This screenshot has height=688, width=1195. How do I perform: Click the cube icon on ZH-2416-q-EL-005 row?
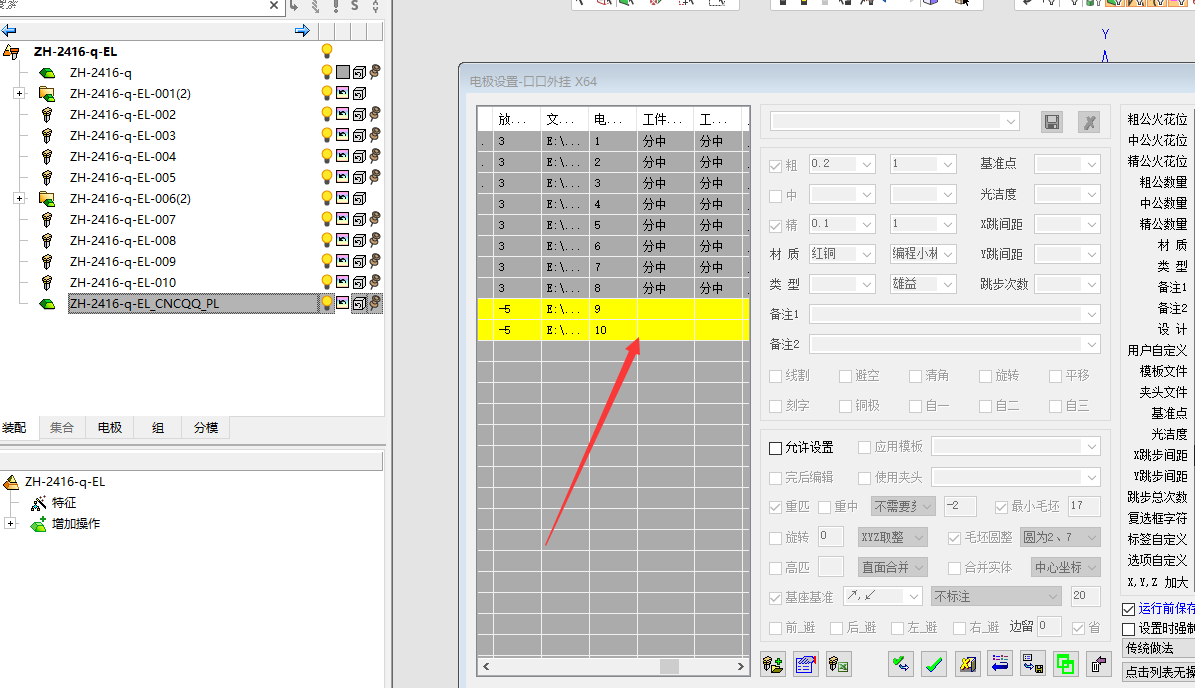tap(359, 178)
